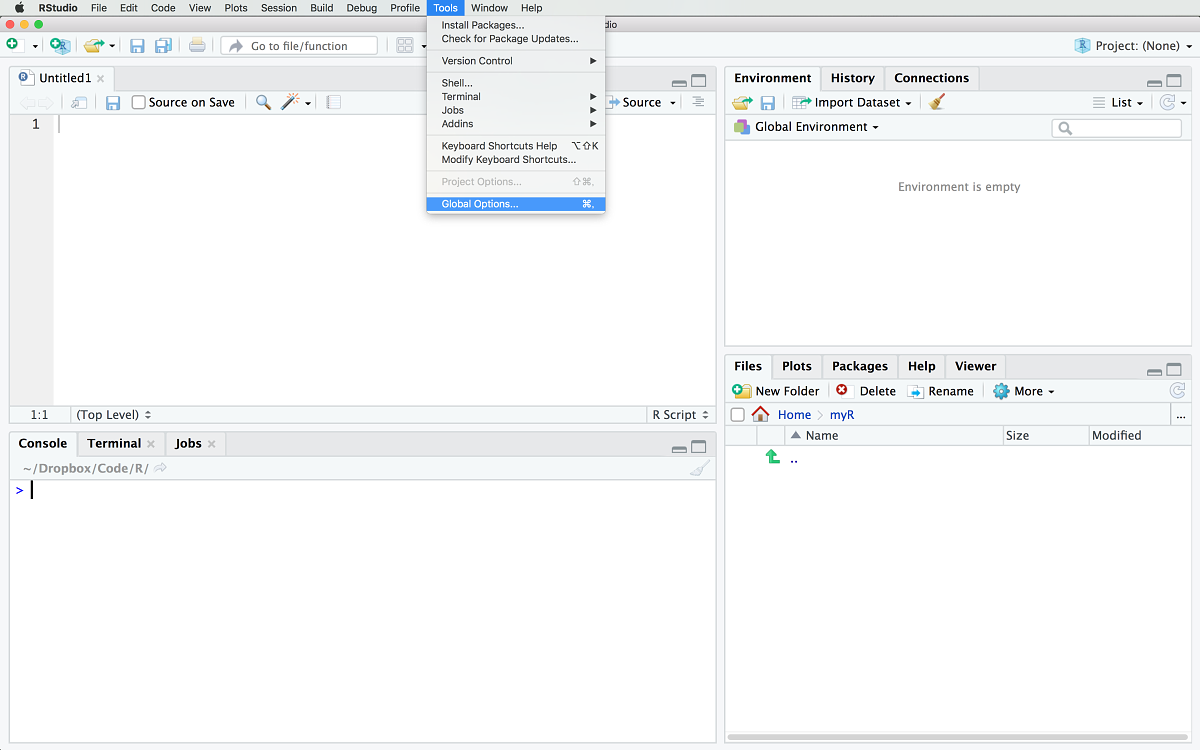Open the More dropdown in Files pane
This screenshot has height=750, width=1200.
[1024, 391]
